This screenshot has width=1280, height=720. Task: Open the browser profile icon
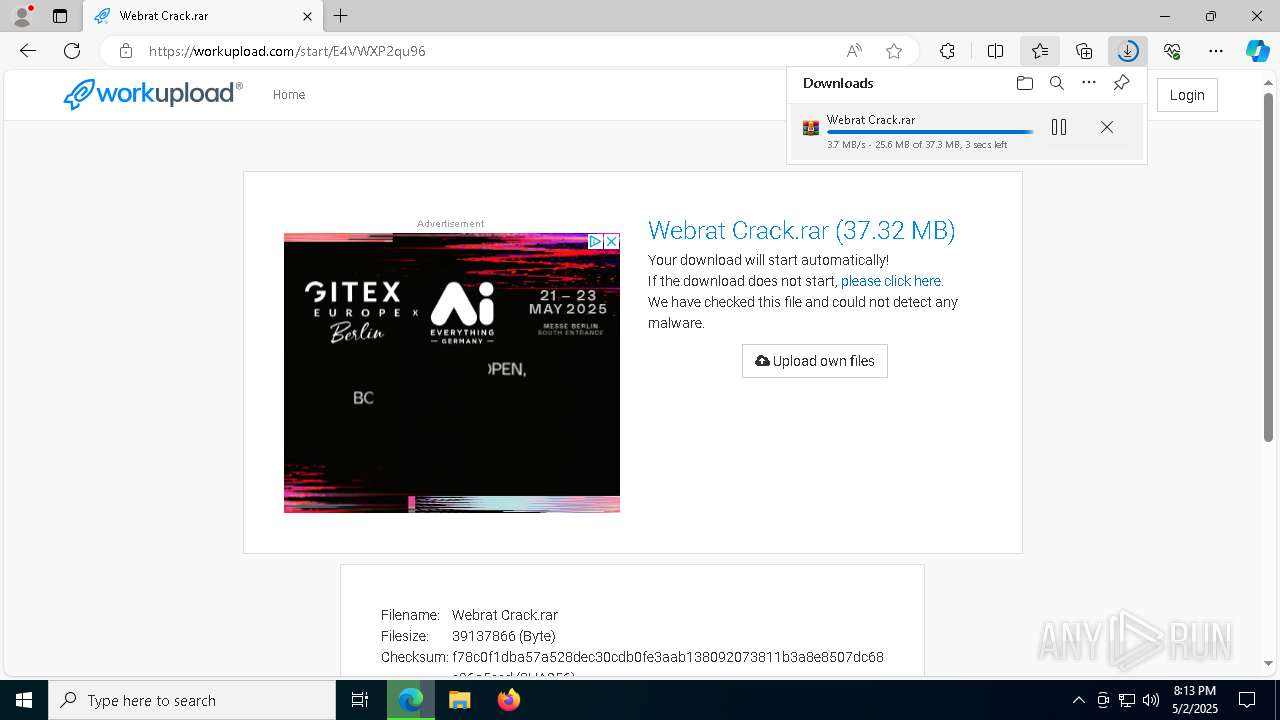tap(22, 15)
